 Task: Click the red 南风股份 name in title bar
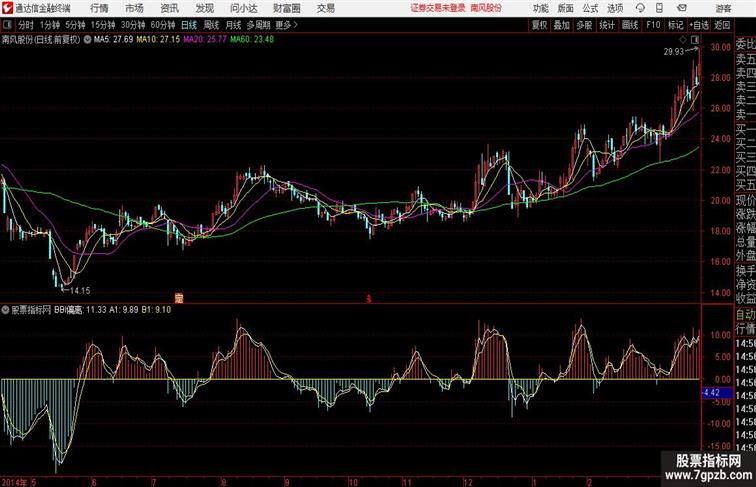point(486,8)
